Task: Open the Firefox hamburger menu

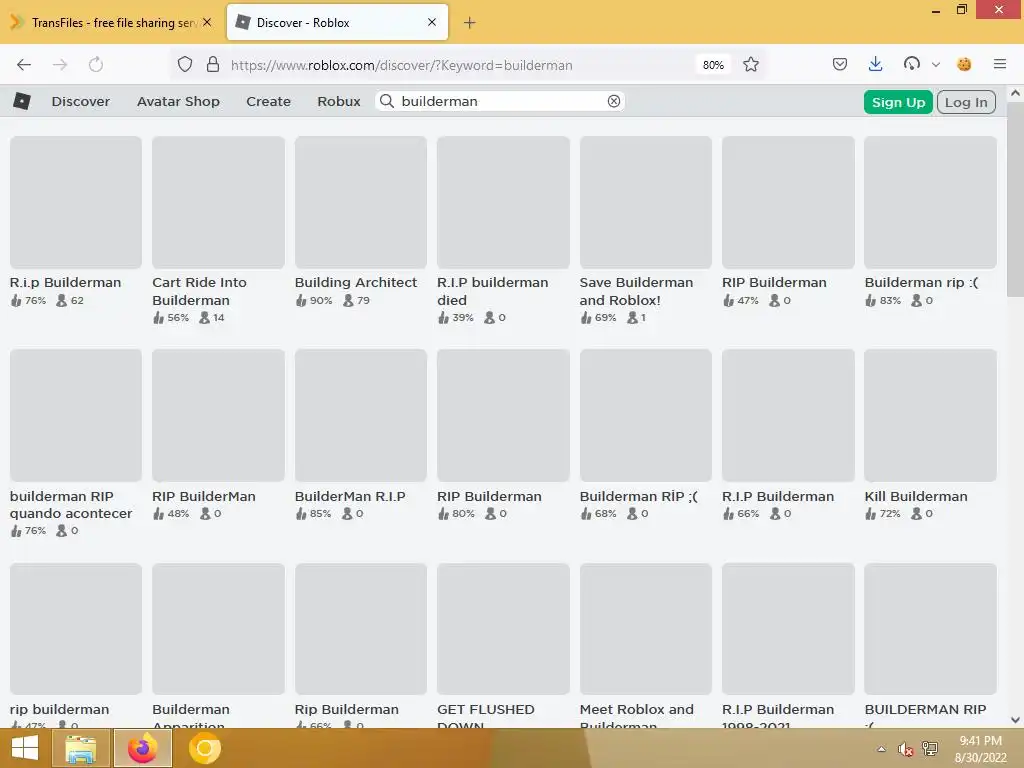Action: click(1000, 64)
